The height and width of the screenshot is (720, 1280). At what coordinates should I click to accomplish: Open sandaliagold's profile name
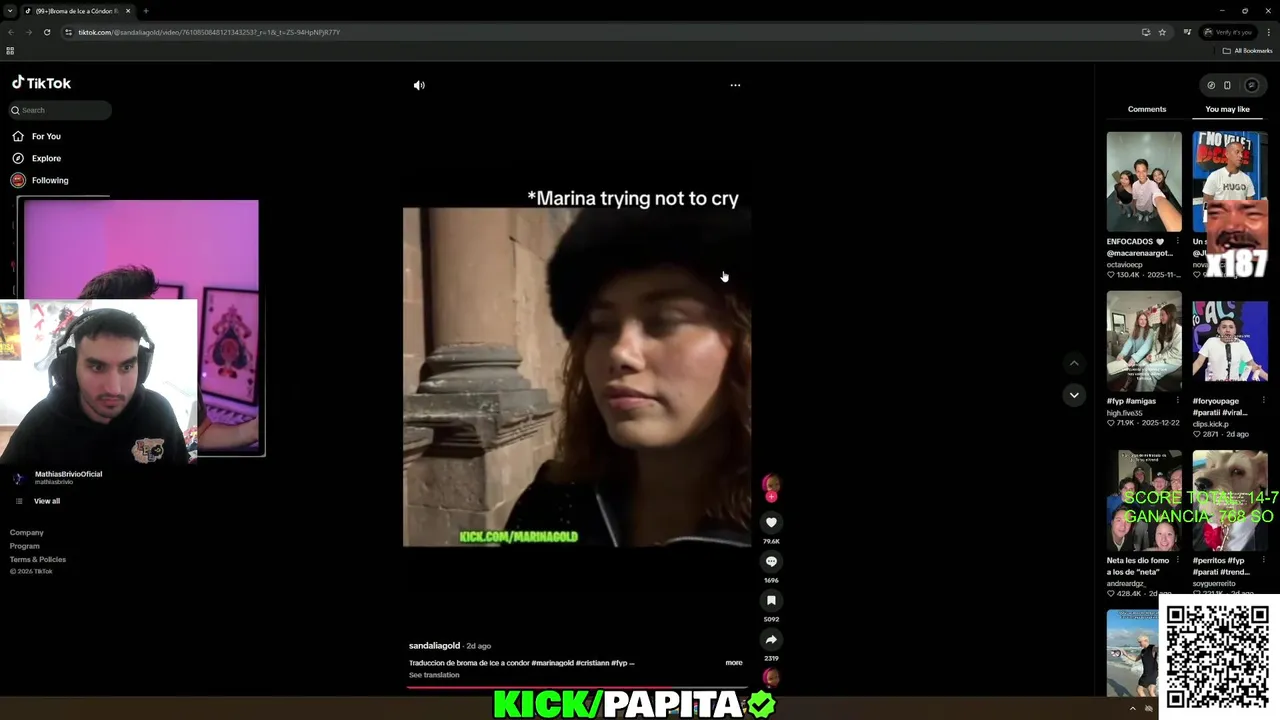click(x=434, y=645)
